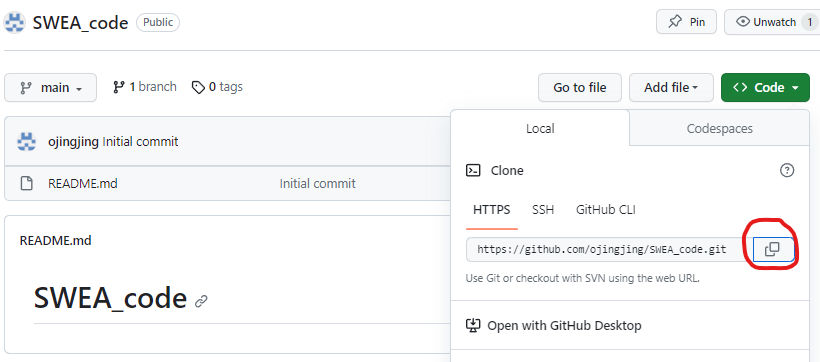The height and width of the screenshot is (362, 820).
Task: Select the GitHub CLI clone option
Action: tap(606, 210)
